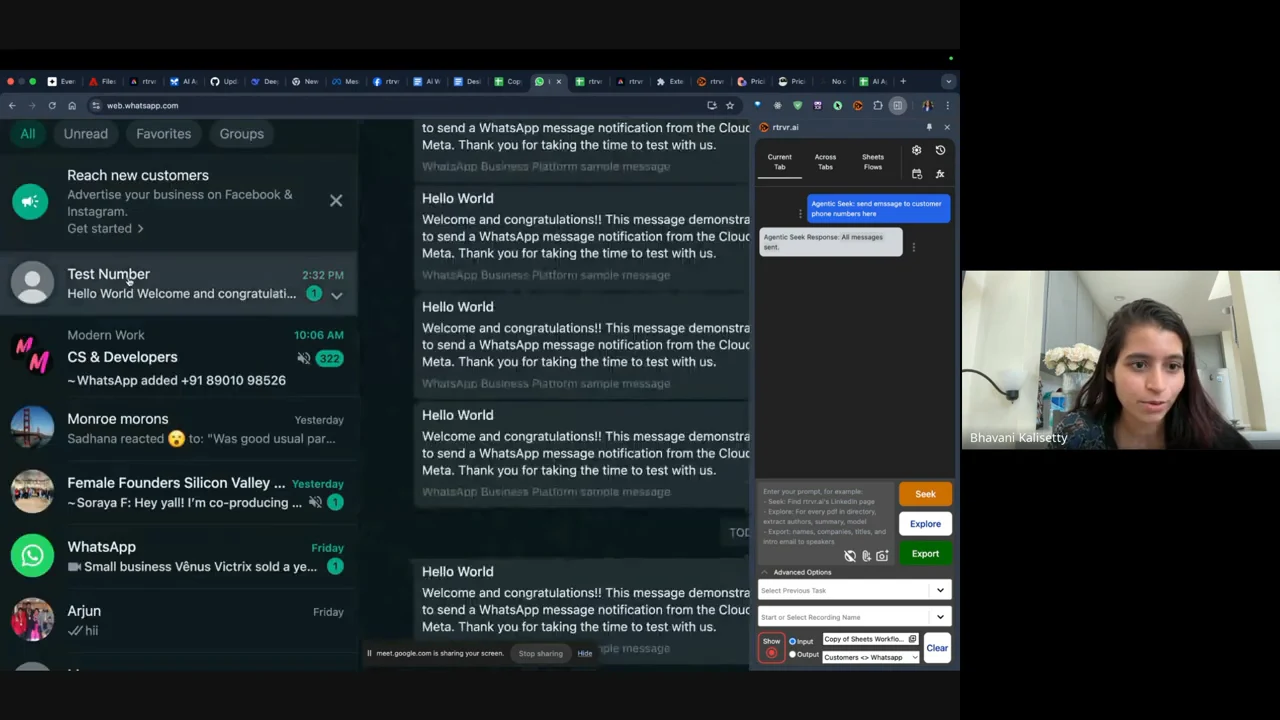1280x720 pixels.
Task: Open options for Agentic Seek Response message
Action: click(913, 247)
